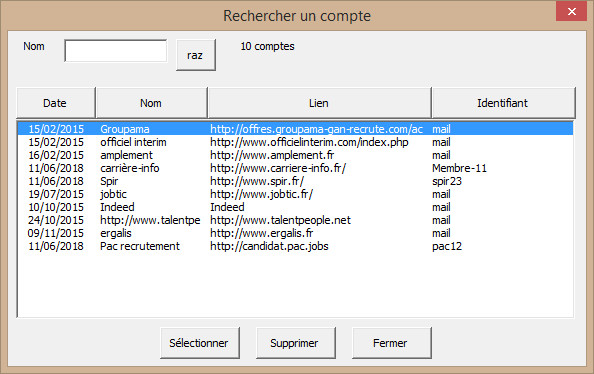Click the Identifiant column header
The width and height of the screenshot is (594, 374).
503,103
